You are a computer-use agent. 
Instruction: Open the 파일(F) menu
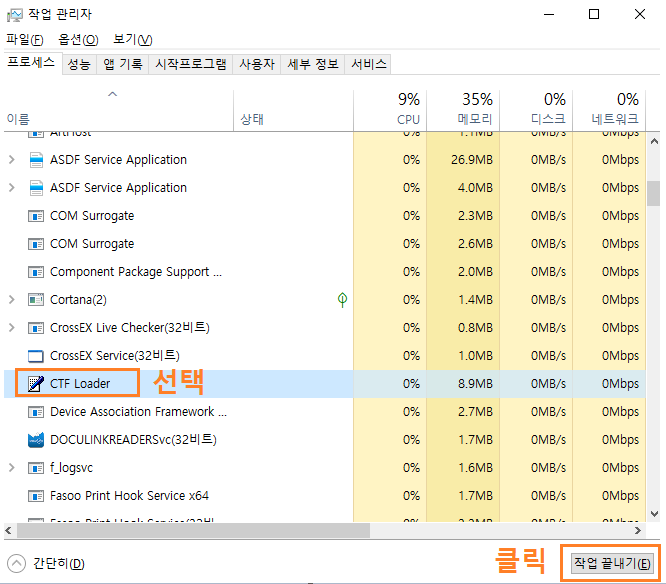point(25,39)
